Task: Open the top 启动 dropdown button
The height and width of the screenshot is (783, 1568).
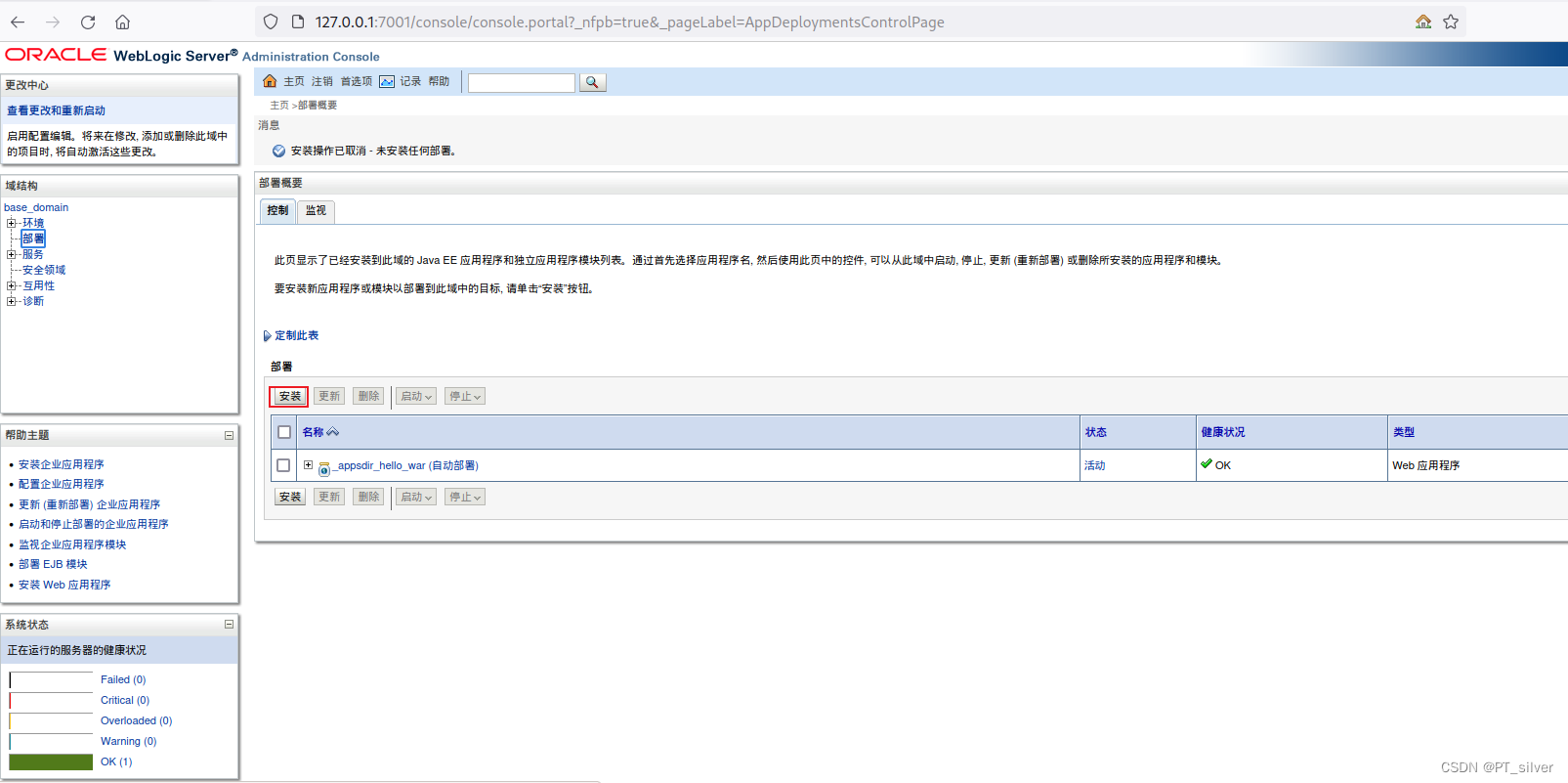Action: pos(416,396)
